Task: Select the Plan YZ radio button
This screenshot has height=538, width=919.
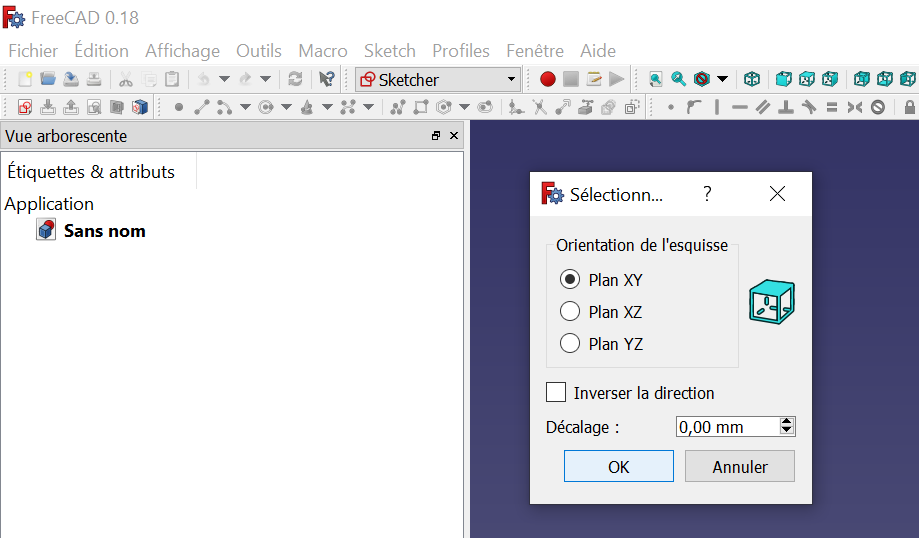Action: (570, 343)
